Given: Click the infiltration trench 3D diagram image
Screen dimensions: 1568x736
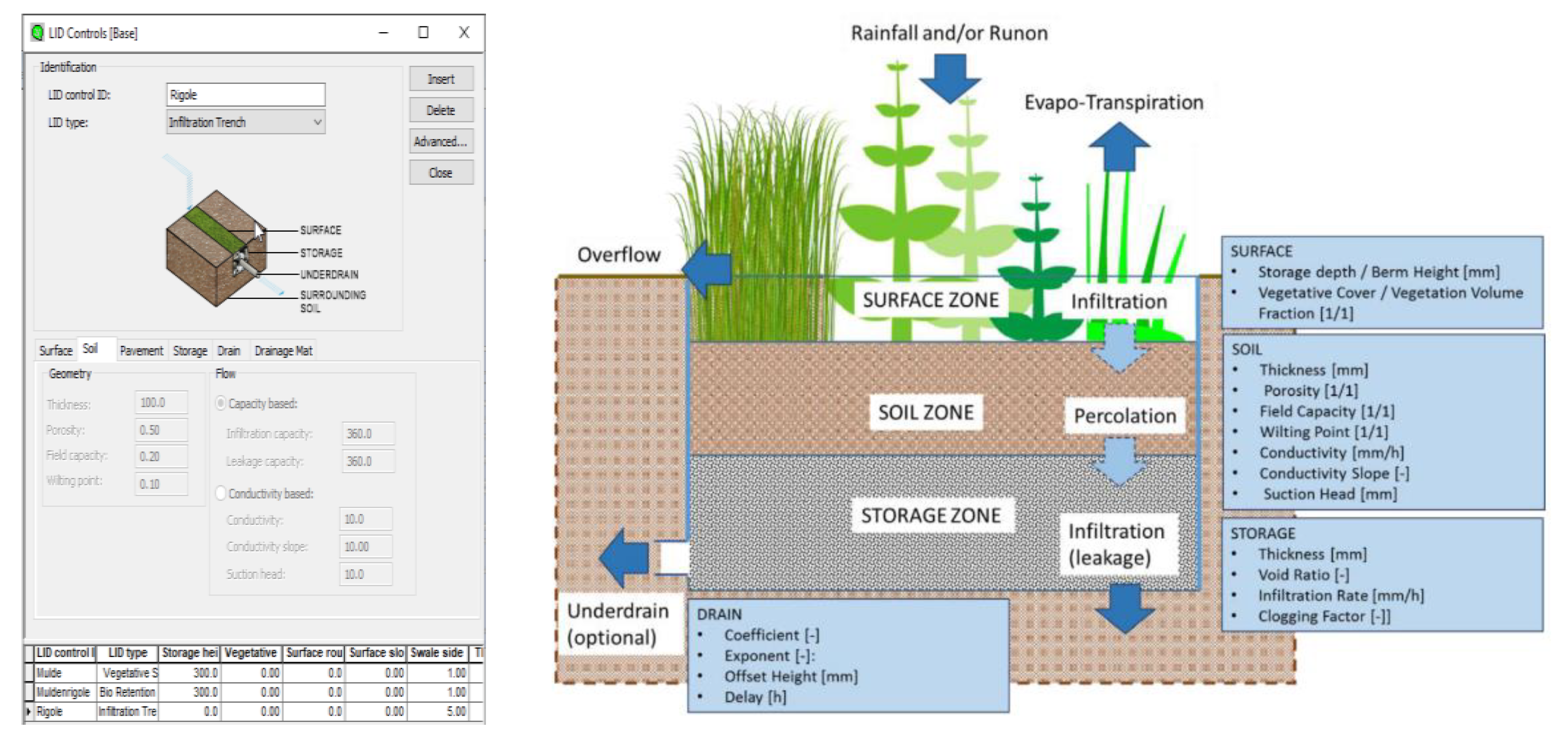Looking at the screenshot, I should (216, 249).
